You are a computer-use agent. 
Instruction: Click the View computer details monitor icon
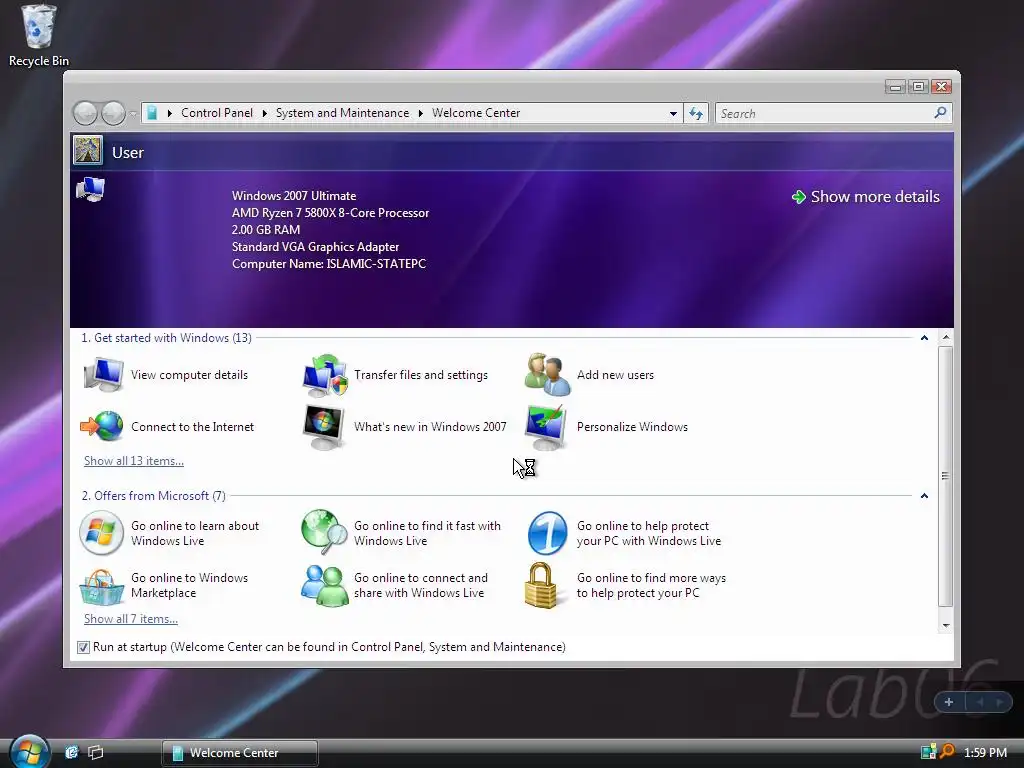tap(103, 375)
